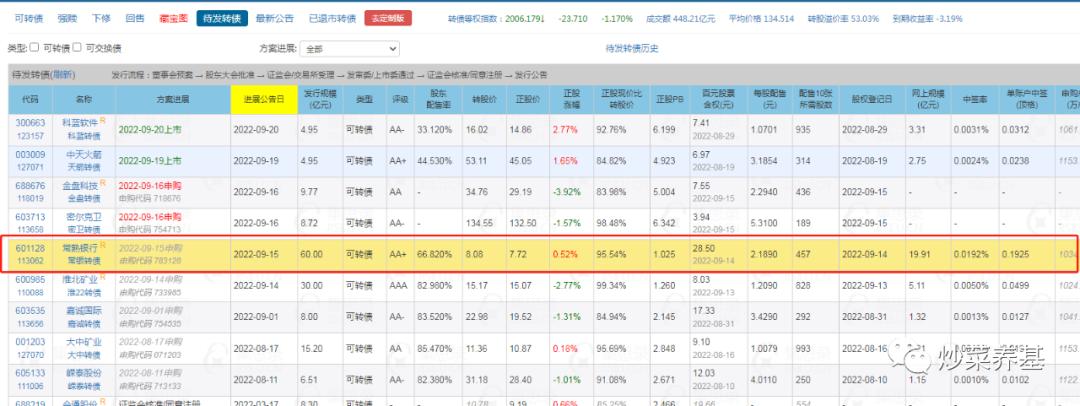Open the 金盘科技 stock name link
Image resolution: width=1080 pixels, height=406 pixels.
click(81, 185)
